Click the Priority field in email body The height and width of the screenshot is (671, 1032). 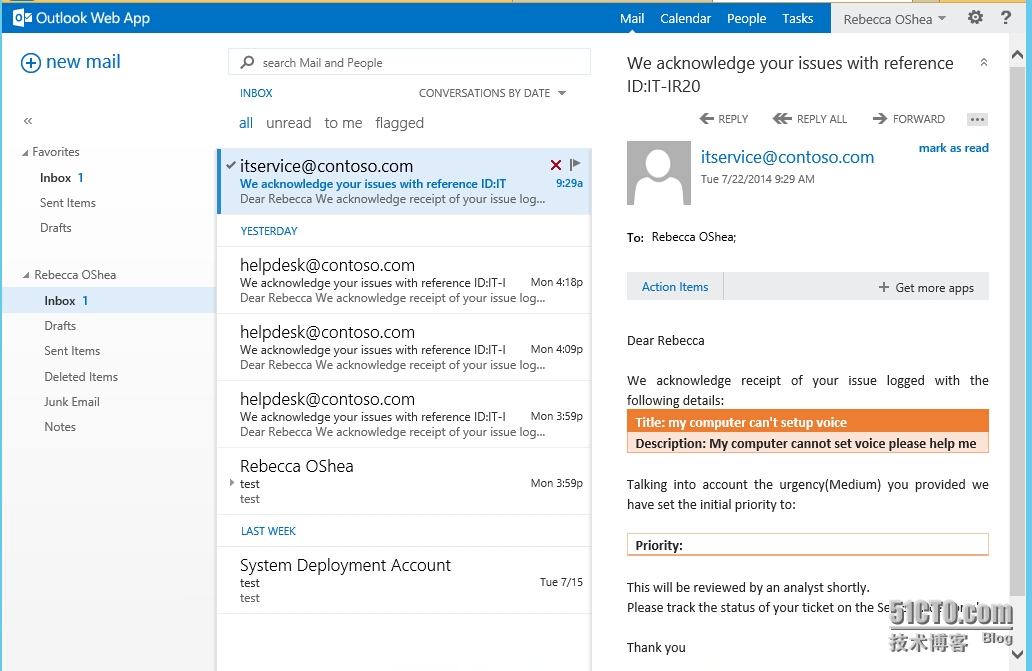click(x=808, y=545)
